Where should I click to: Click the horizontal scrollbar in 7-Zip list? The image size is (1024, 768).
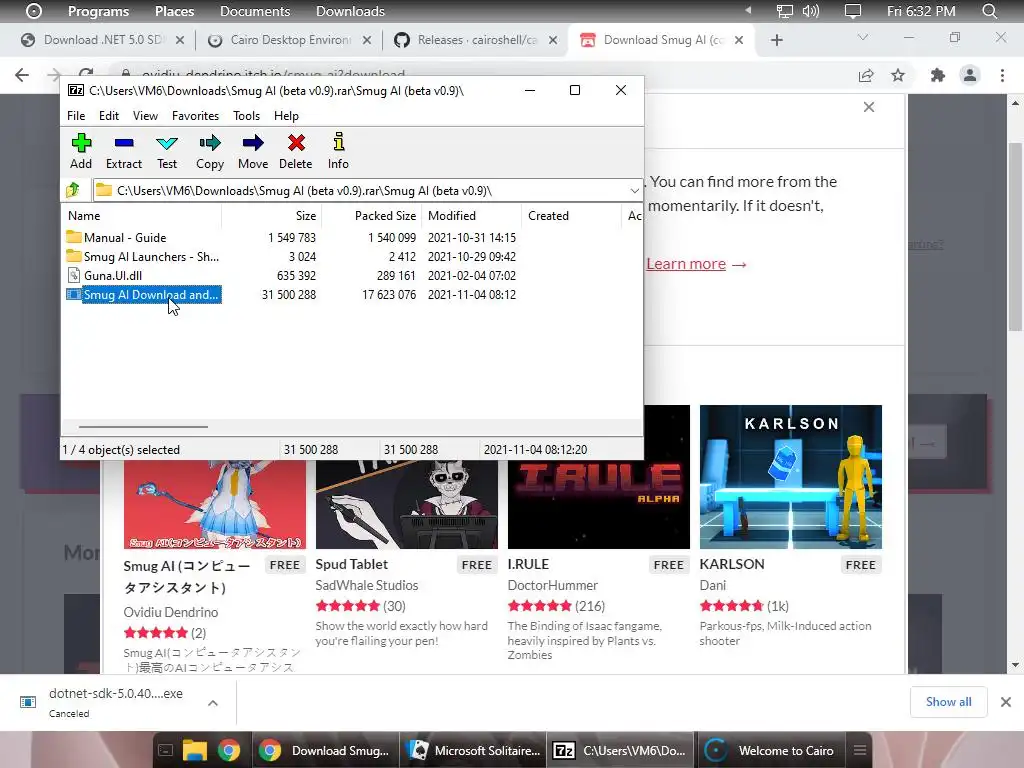point(144,426)
